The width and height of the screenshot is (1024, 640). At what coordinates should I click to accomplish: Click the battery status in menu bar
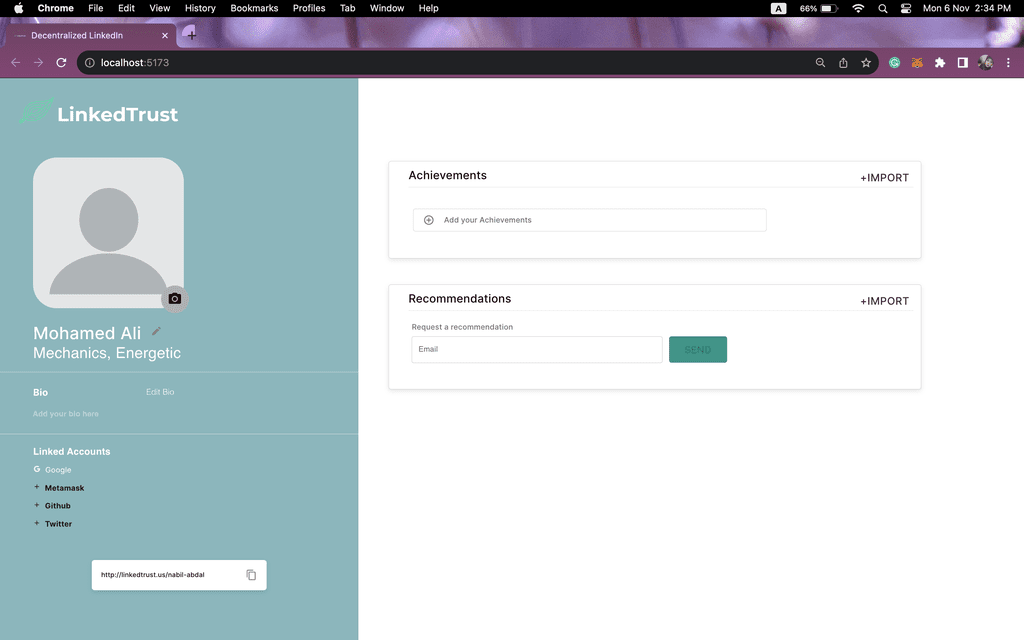[x=818, y=8]
